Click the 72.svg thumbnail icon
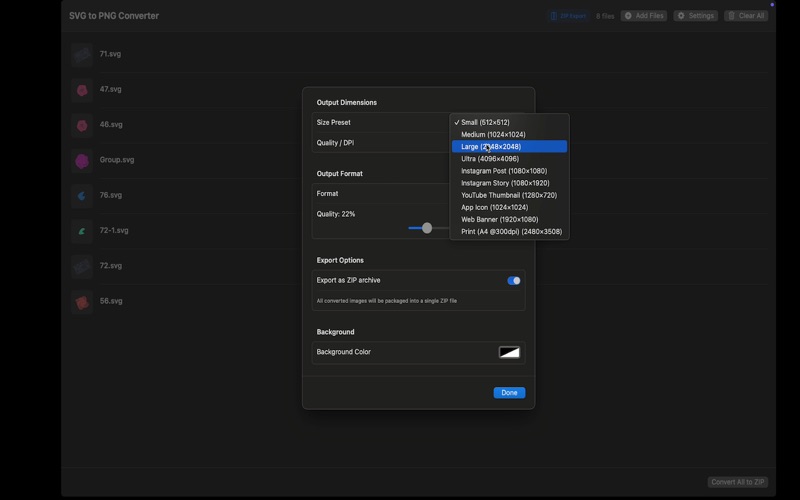This screenshot has width=800, height=500. (x=82, y=266)
